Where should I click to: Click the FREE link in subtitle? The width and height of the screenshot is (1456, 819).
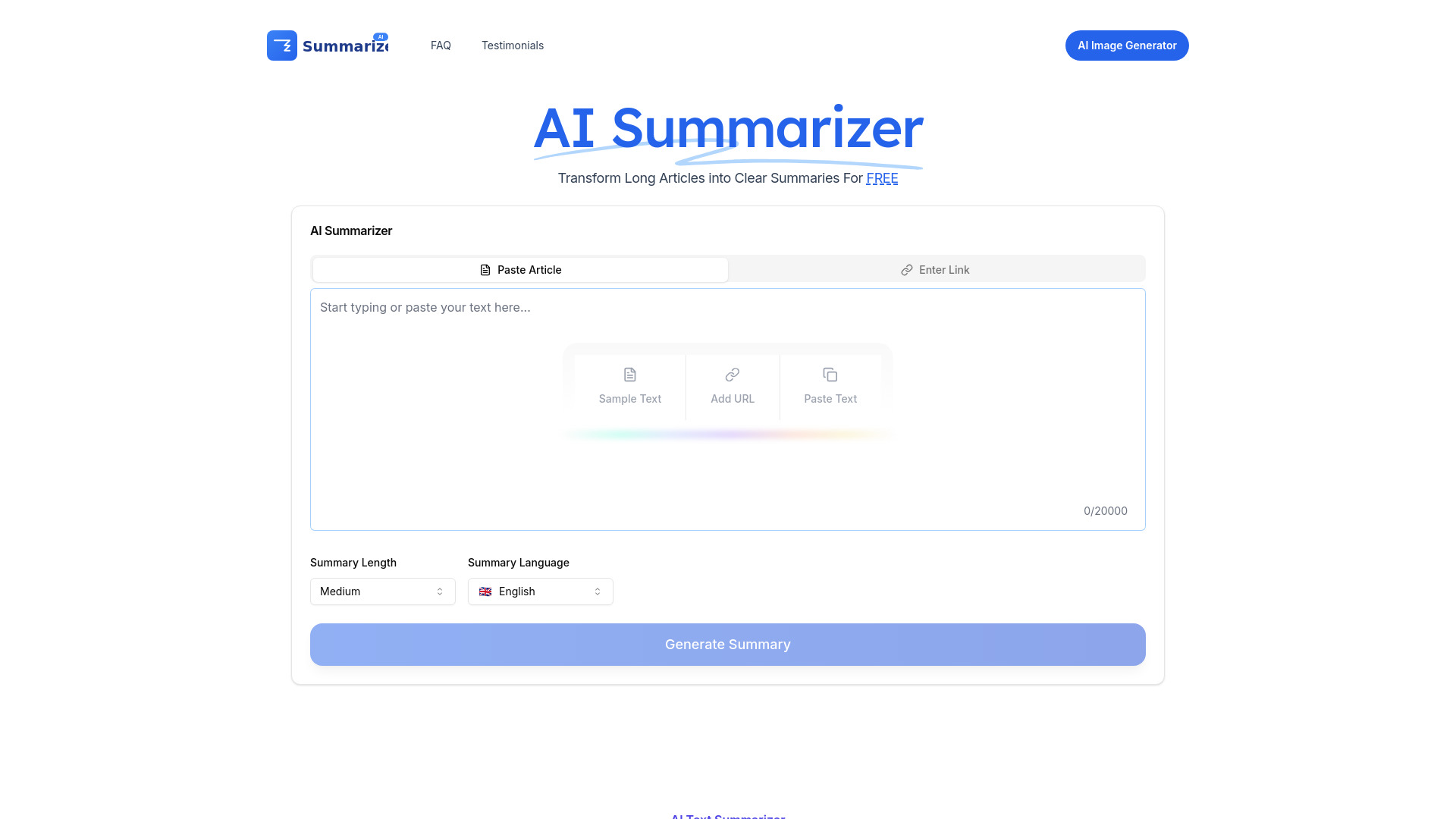click(882, 178)
